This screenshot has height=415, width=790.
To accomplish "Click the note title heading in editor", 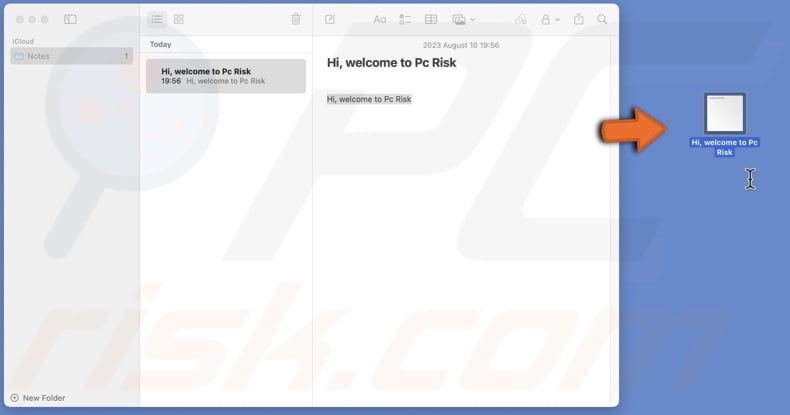I will (x=391, y=62).
